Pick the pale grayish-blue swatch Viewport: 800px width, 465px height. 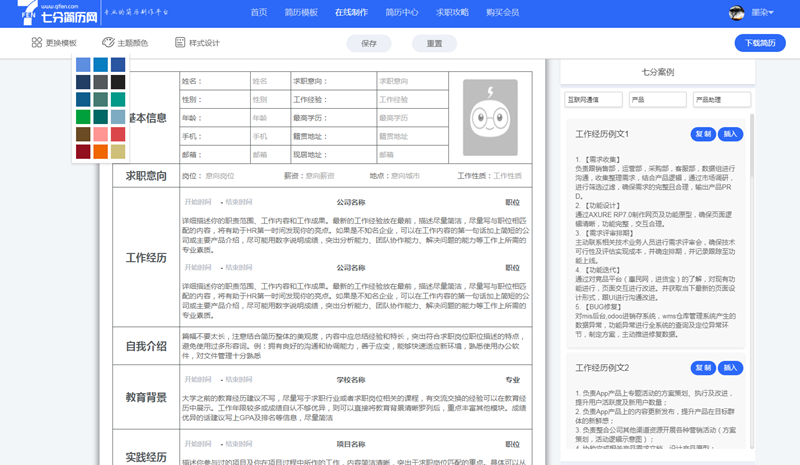tap(118, 117)
